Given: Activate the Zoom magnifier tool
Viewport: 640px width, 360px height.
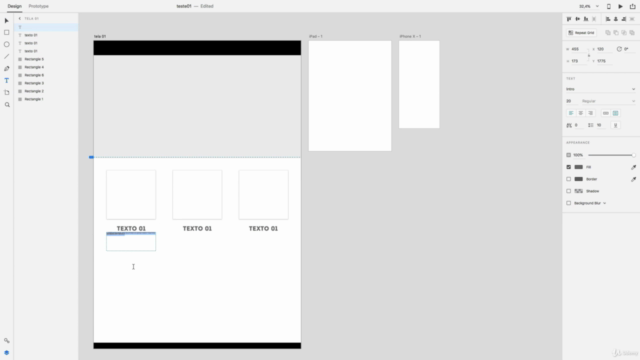Looking at the screenshot, I should (7, 105).
